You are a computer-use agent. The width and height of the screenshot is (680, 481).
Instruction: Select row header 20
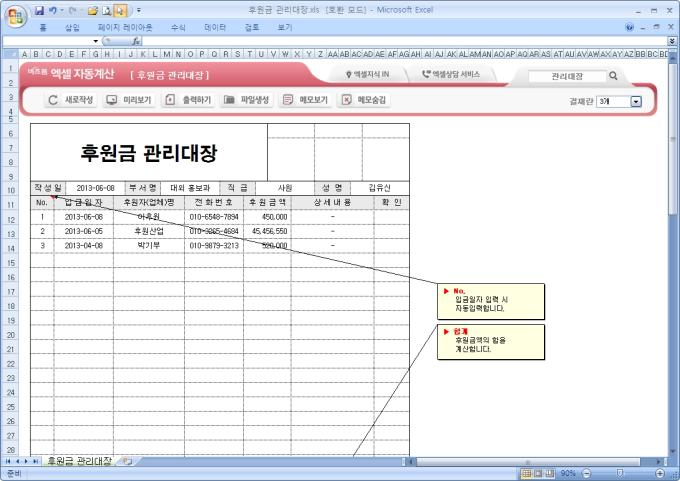(x=10, y=335)
